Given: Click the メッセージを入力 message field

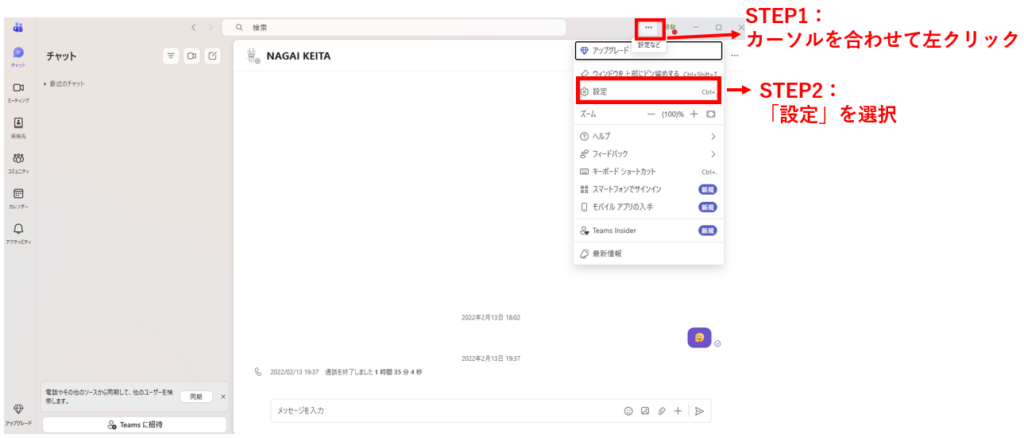Looking at the screenshot, I should pos(440,411).
